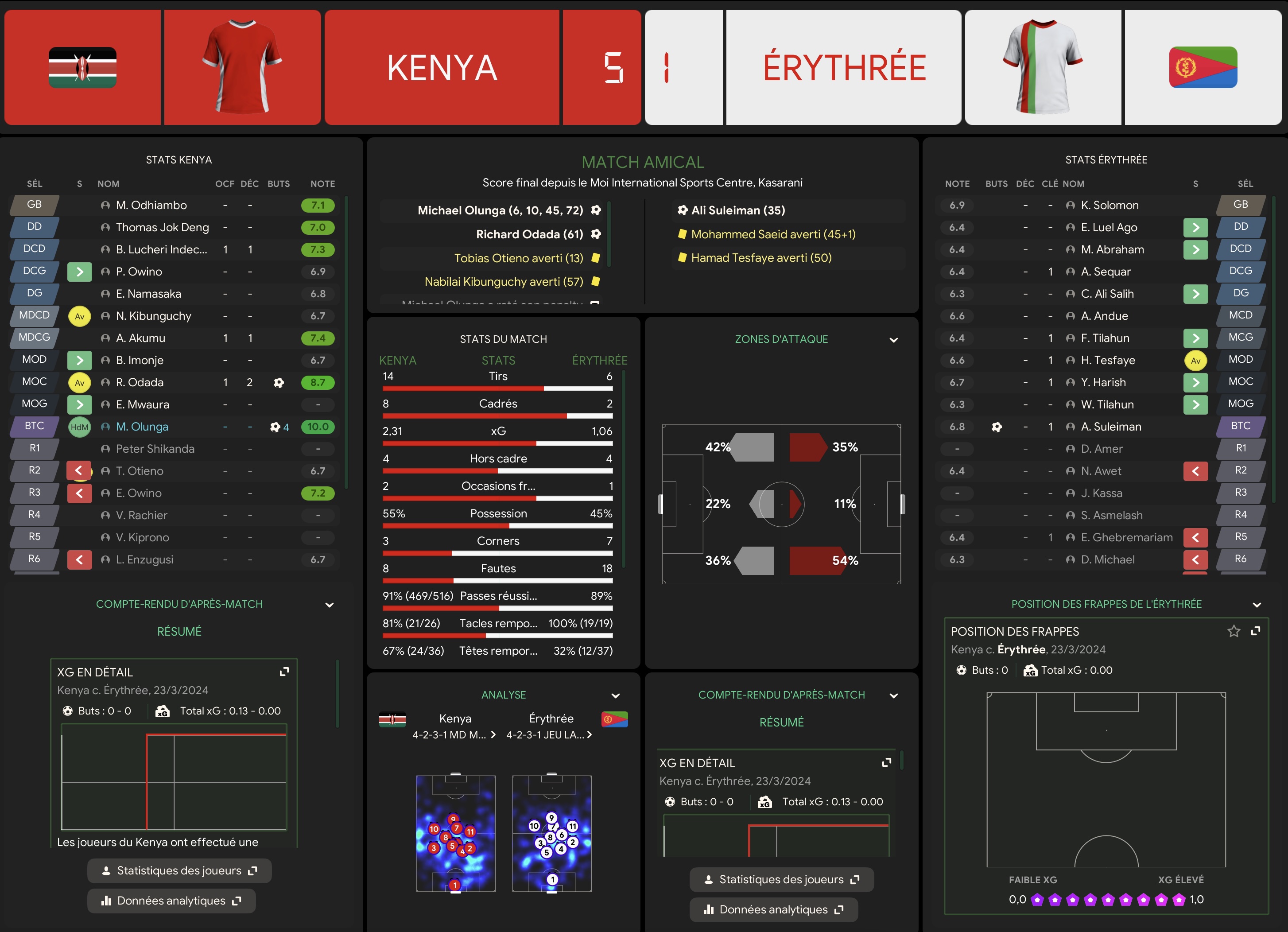This screenshot has height=932, width=1288.
Task: Click M. Abraham green substitution arrow
Action: coord(1195,250)
